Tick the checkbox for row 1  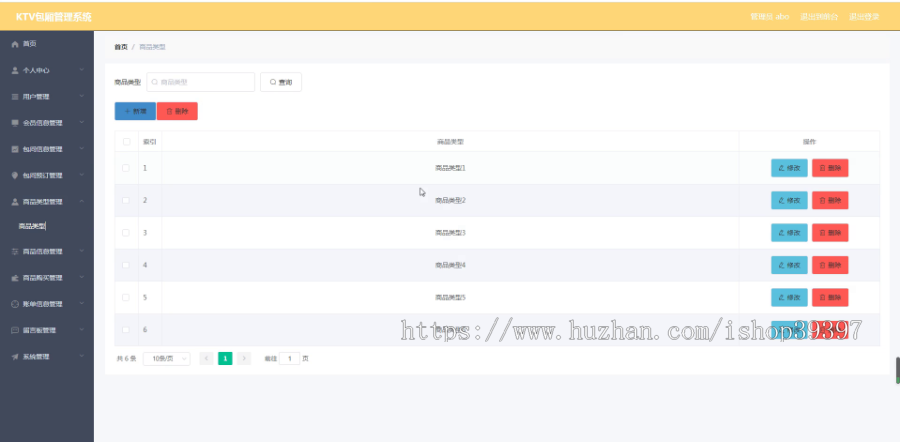click(126, 168)
